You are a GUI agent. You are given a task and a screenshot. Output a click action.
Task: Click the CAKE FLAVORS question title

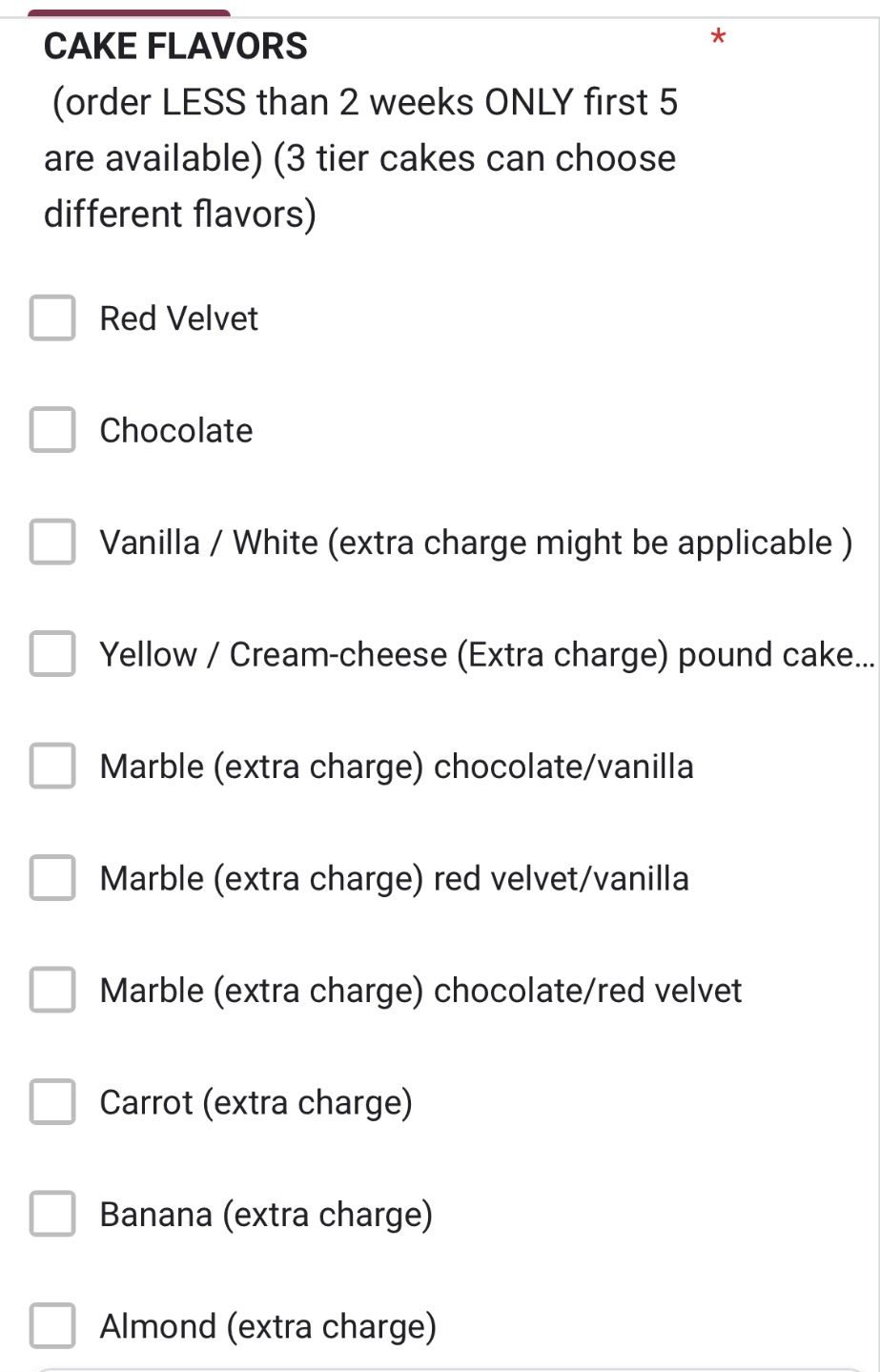coord(175,46)
